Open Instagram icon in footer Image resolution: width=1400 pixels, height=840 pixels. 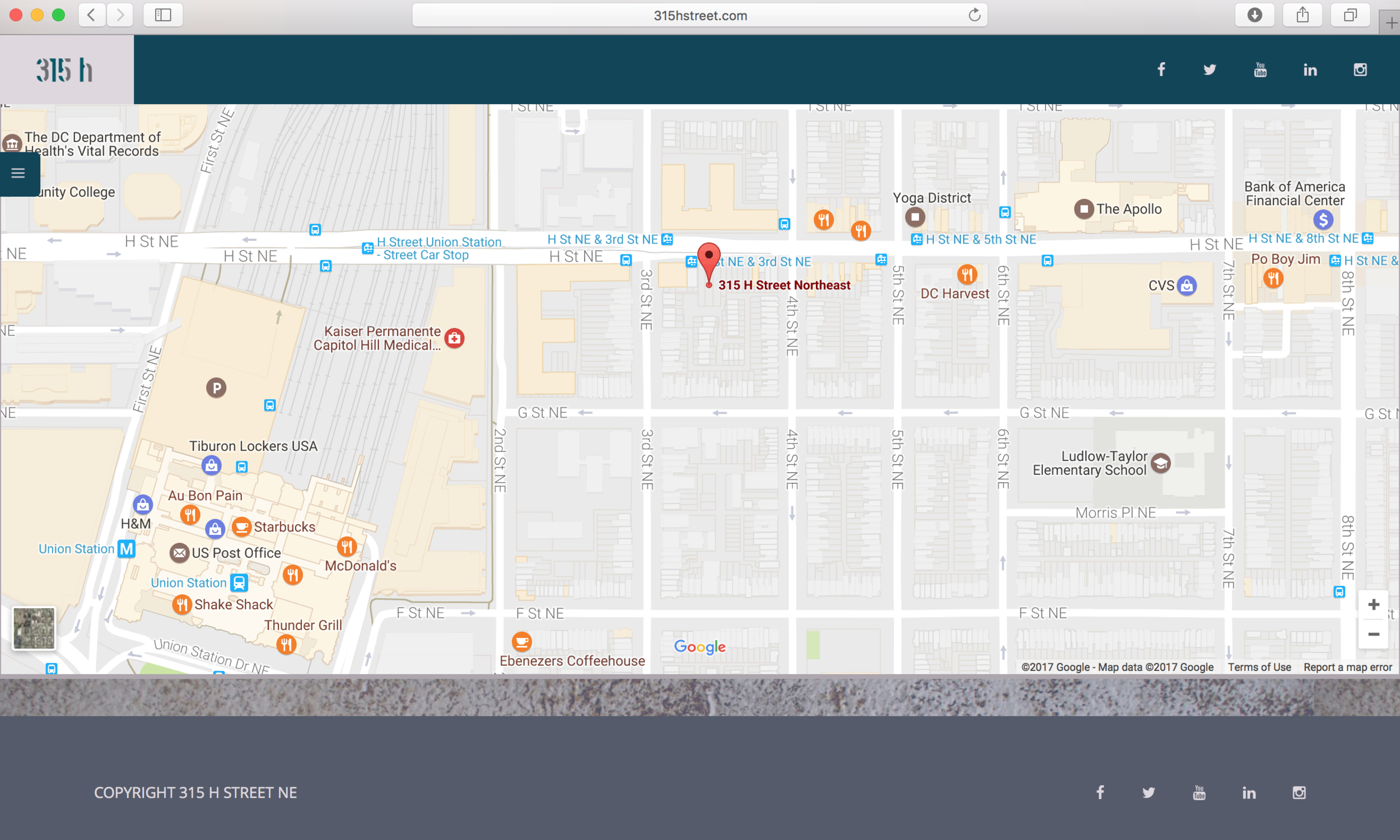point(1299,792)
